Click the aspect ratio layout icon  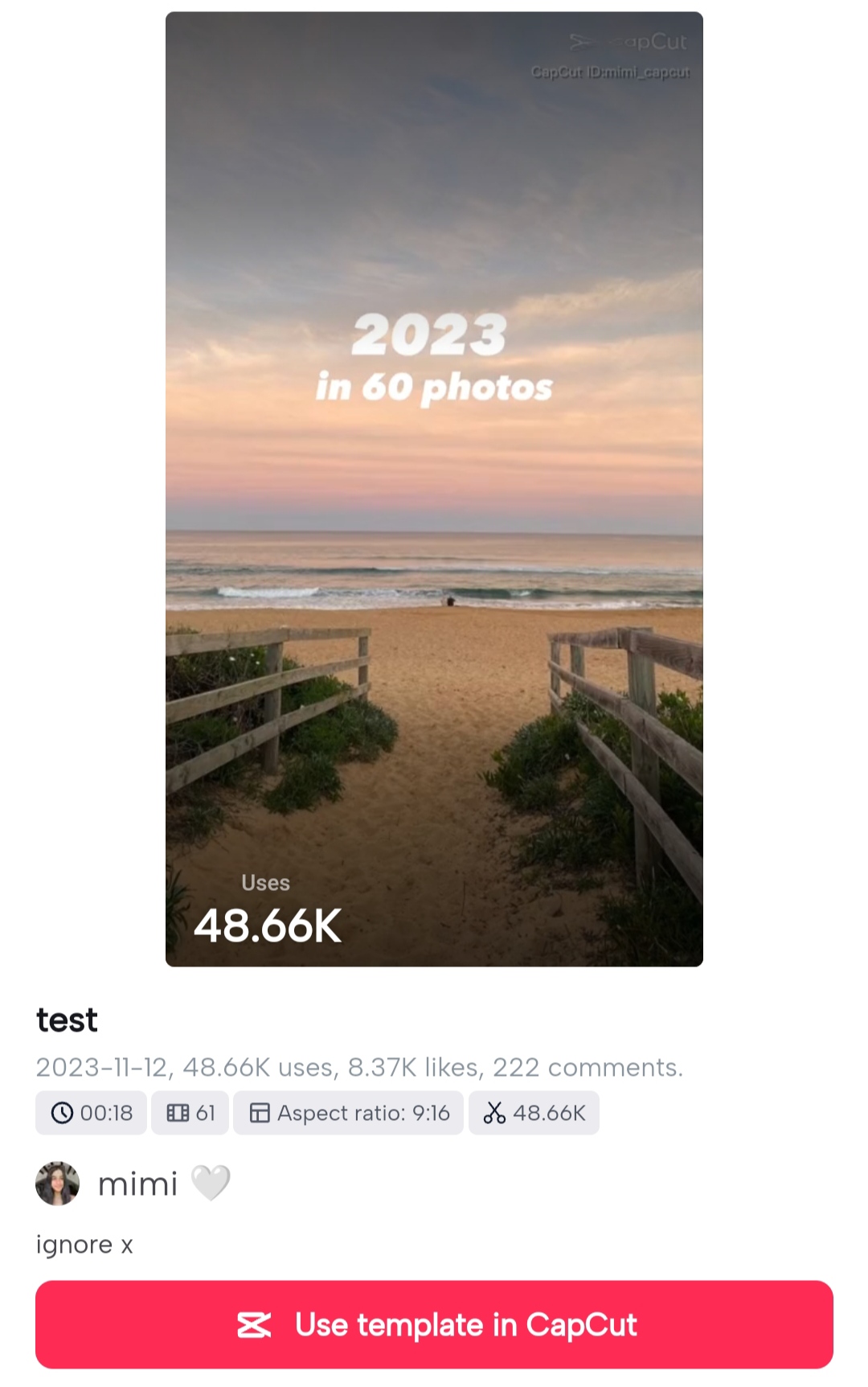coord(260,1113)
